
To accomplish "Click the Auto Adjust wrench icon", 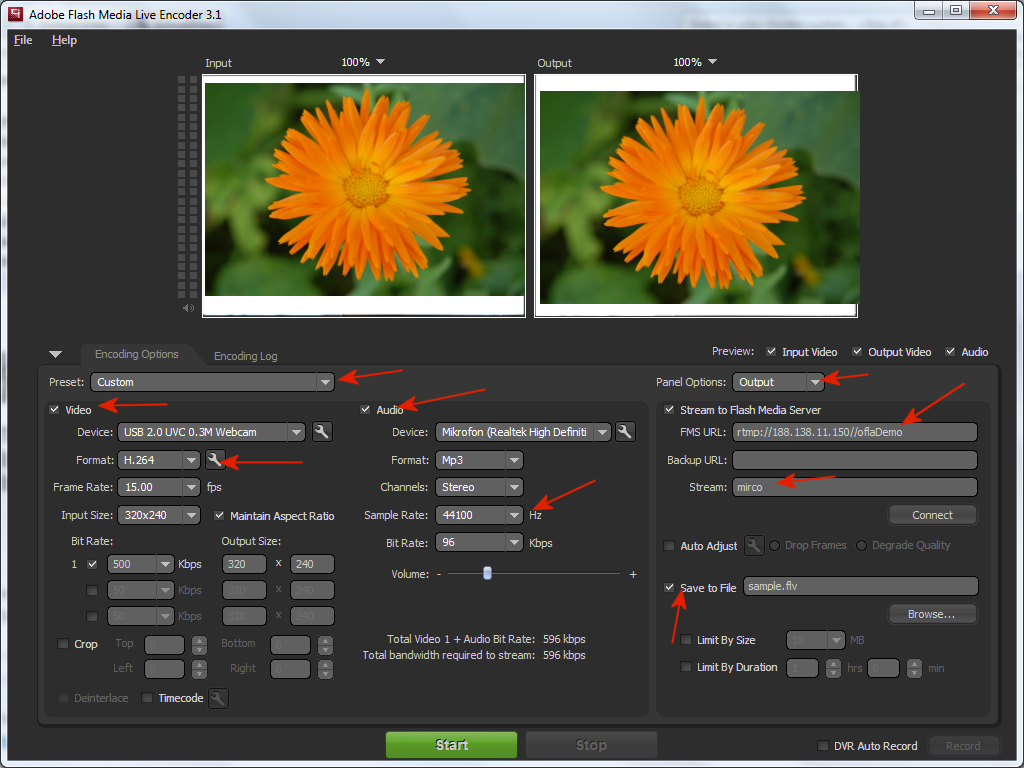I will [754, 545].
